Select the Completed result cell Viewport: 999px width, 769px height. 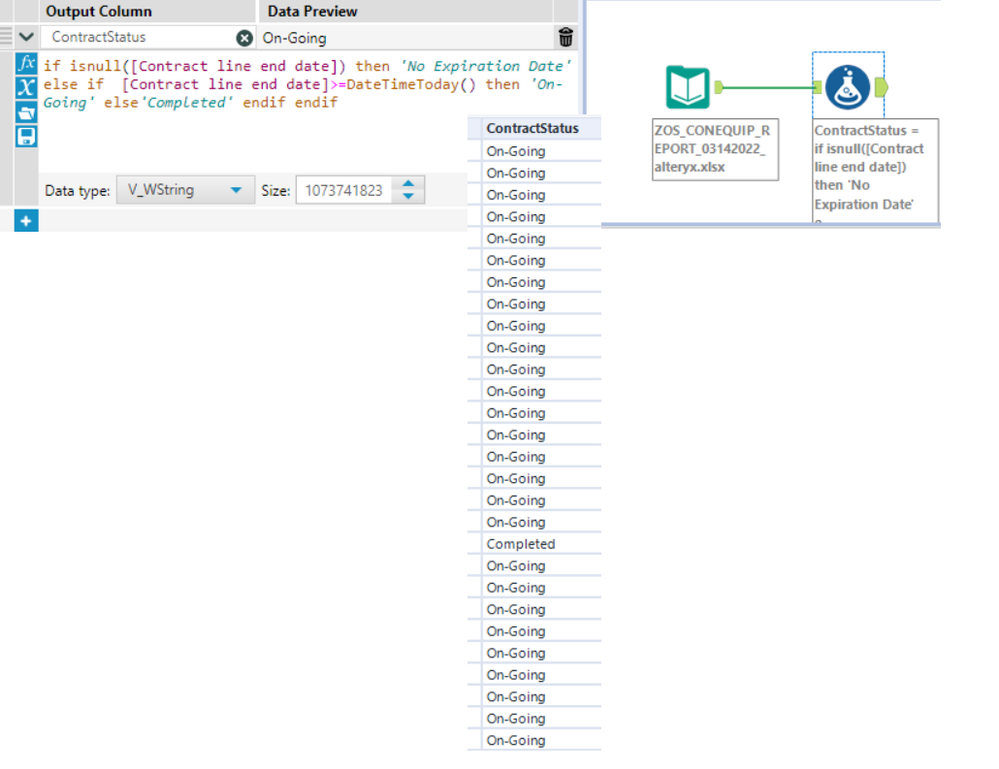click(542, 544)
